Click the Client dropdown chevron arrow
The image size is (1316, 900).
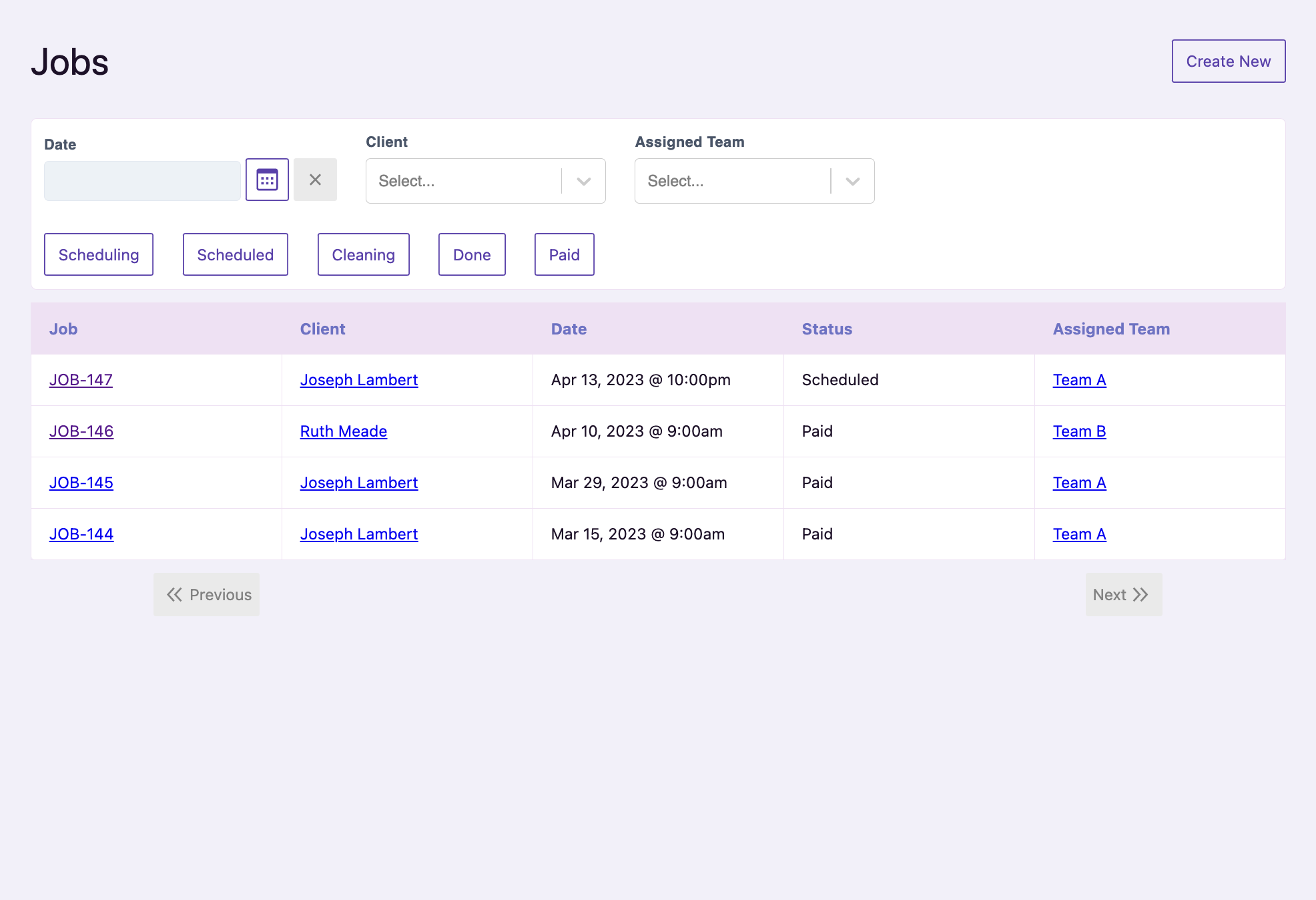tap(584, 181)
